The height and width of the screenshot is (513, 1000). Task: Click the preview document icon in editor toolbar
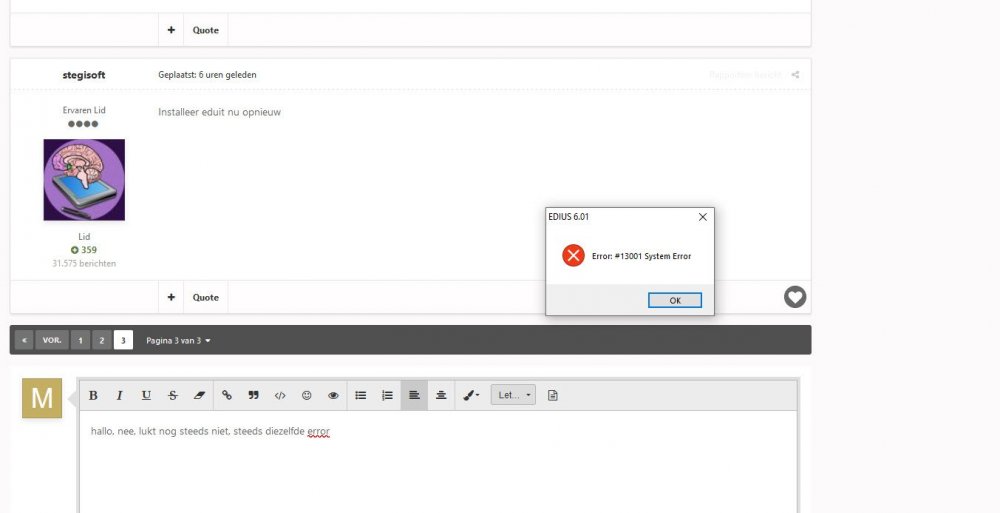point(553,396)
